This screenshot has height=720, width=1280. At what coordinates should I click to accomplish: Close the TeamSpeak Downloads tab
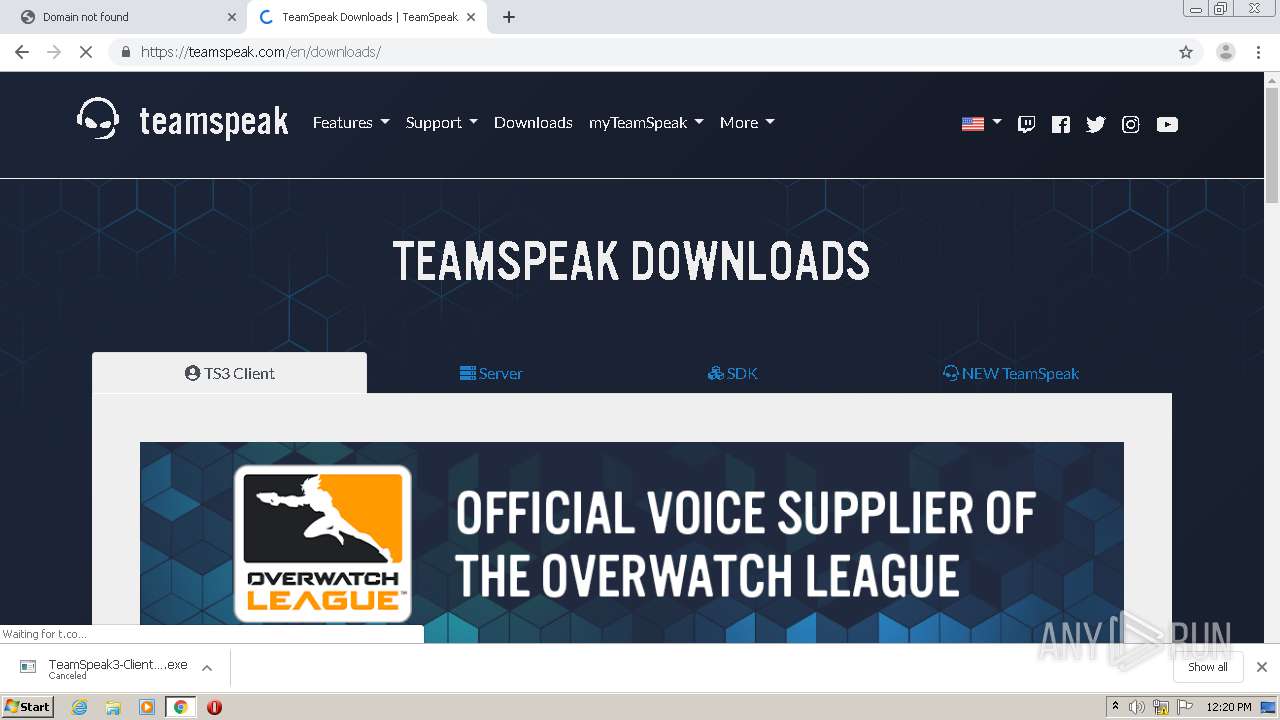click(471, 17)
